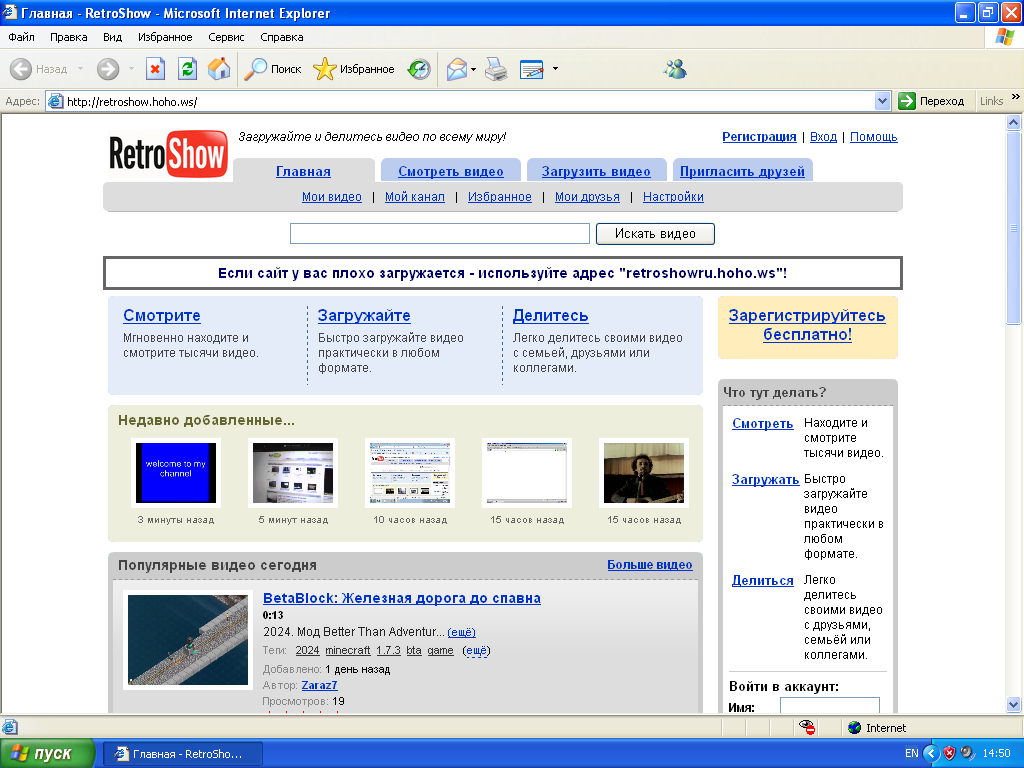Viewport: 1024px width, 768px height.
Task: Show hidden system tray icons
Action: pyautogui.click(x=931, y=753)
